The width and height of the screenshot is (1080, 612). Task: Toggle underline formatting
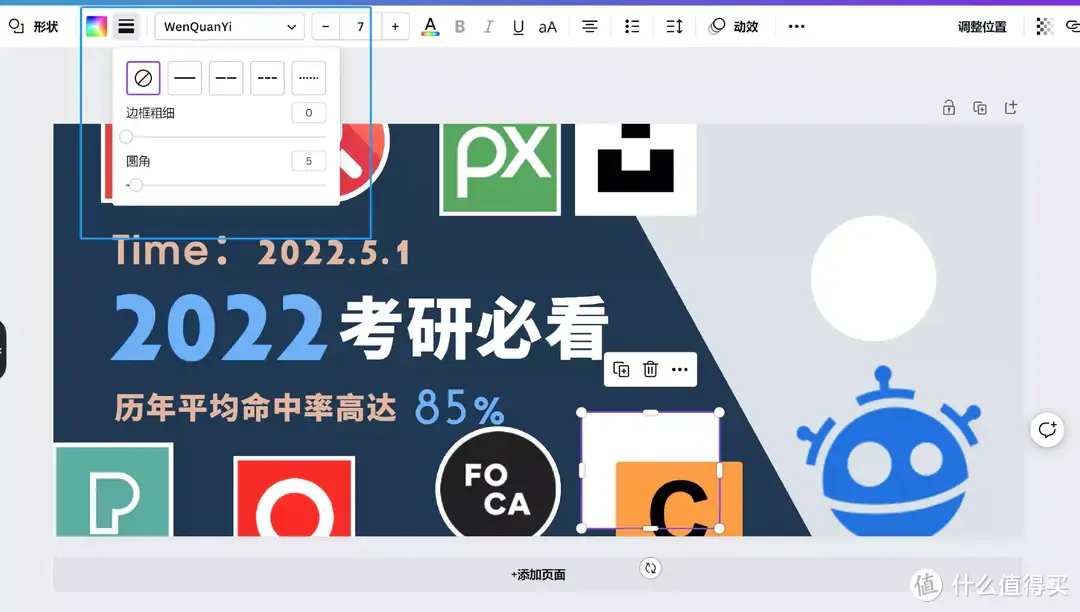pos(518,27)
